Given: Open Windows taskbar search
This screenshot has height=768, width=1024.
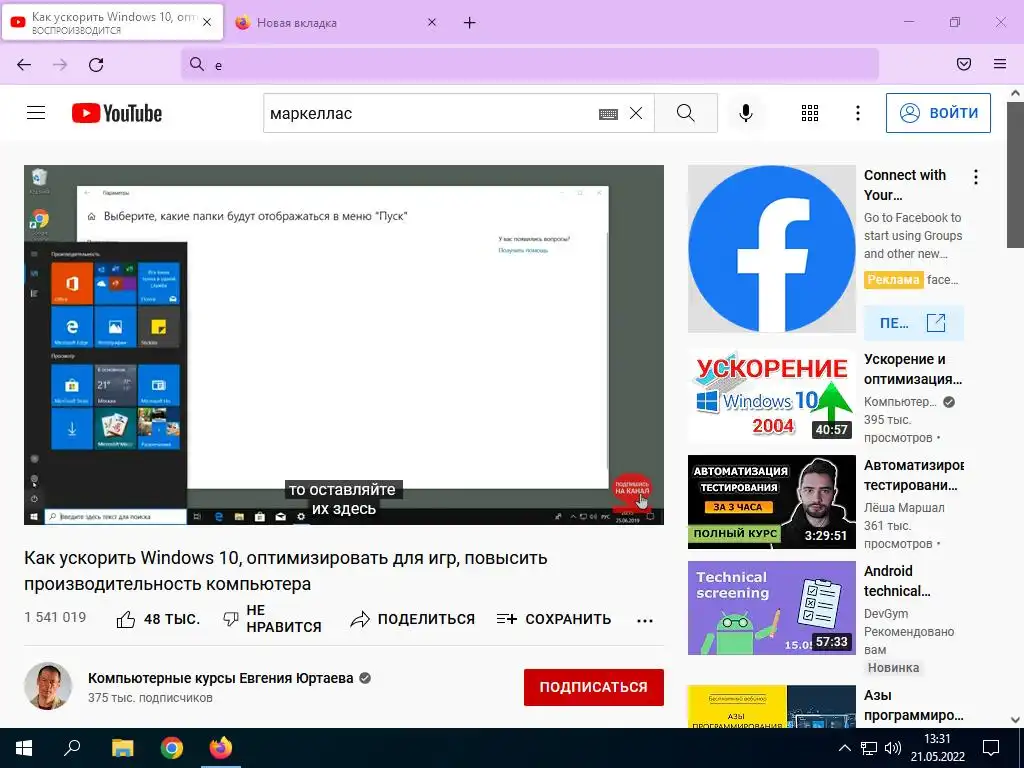Looking at the screenshot, I should tap(72, 748).
